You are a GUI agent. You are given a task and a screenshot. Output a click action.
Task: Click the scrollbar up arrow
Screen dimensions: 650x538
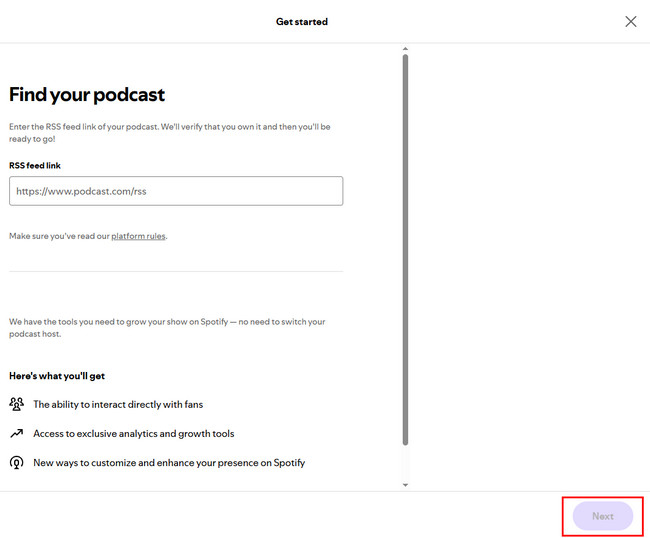405,49
